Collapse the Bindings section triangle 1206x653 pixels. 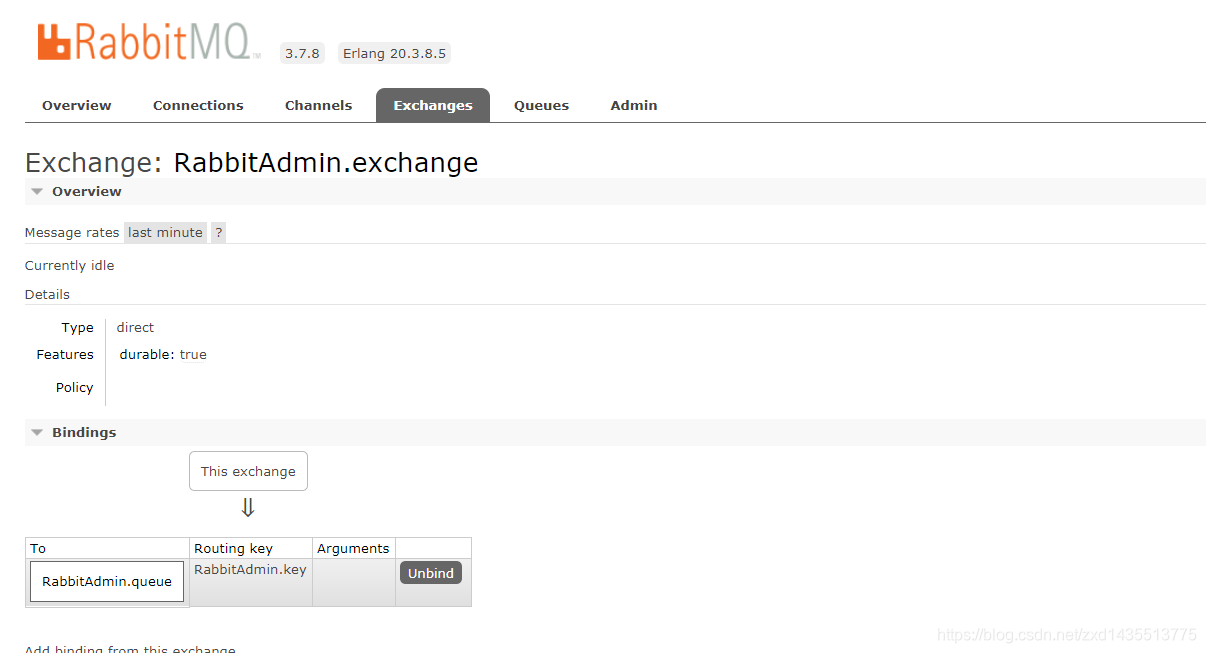pyautogui.click(x=37, y=432)
